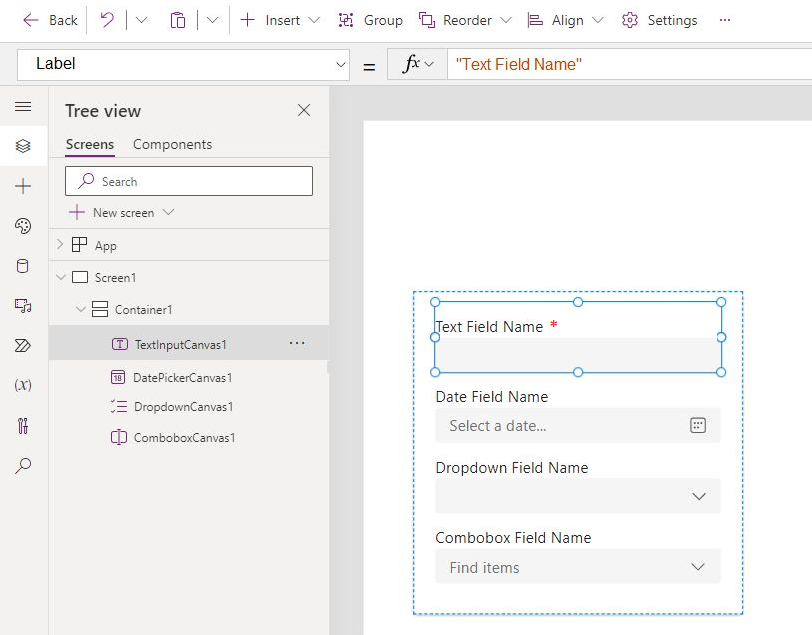This screenshot has height=635, width=812.
Task: Click the bottom-right selection handle
Action: coord(721,372)
